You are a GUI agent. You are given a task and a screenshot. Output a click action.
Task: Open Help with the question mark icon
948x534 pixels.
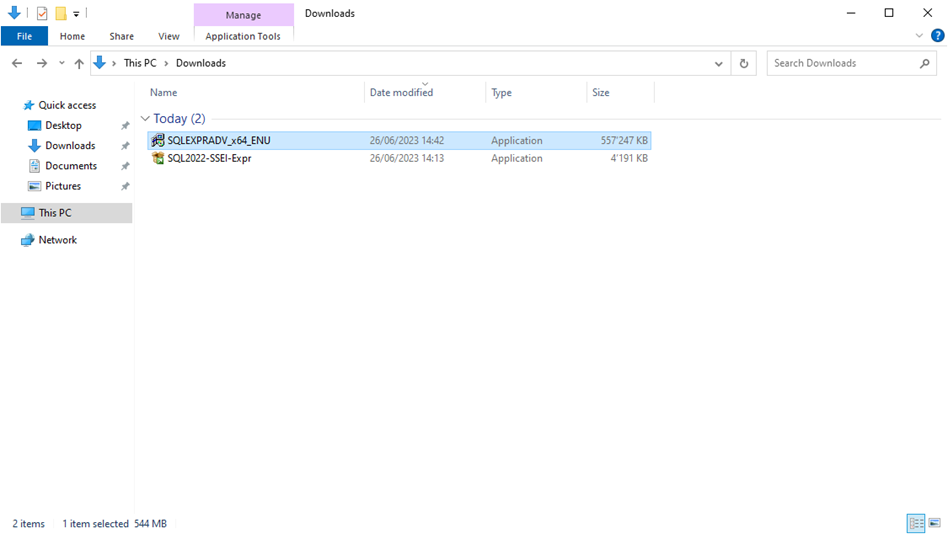[937, 36]
